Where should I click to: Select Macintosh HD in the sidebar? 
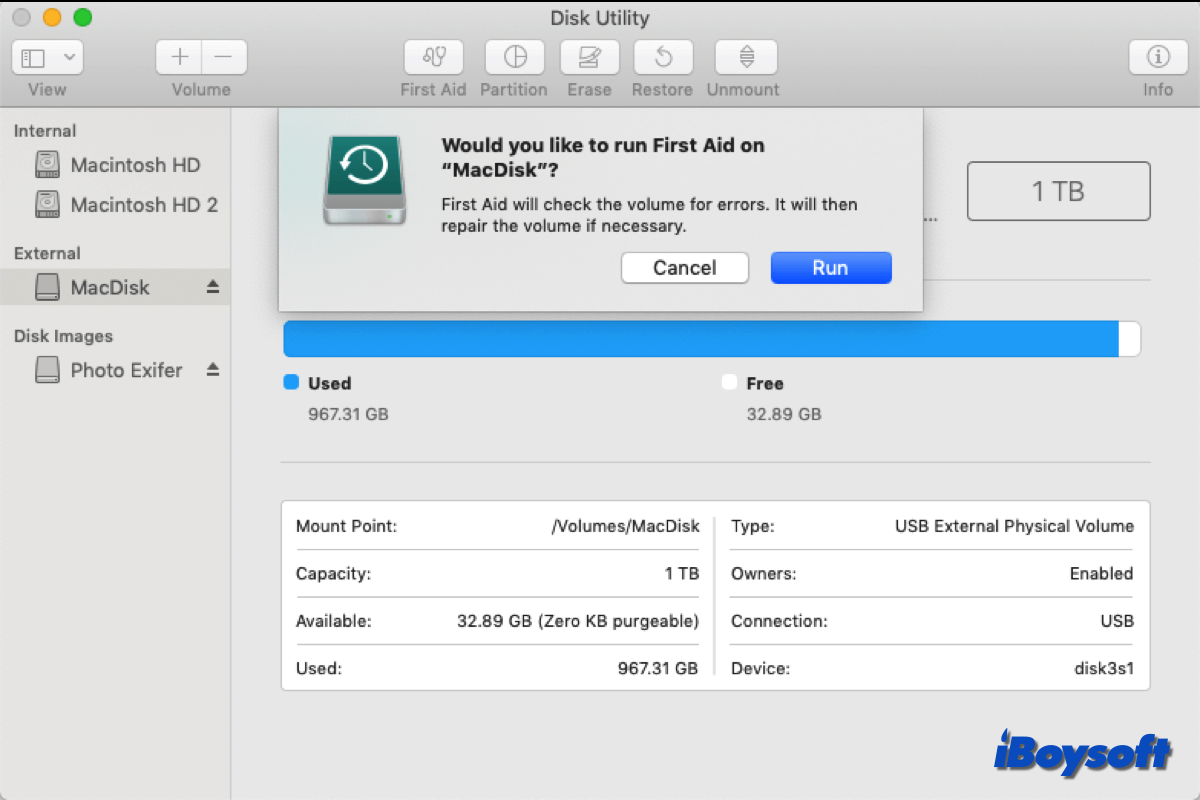point(135,164)
